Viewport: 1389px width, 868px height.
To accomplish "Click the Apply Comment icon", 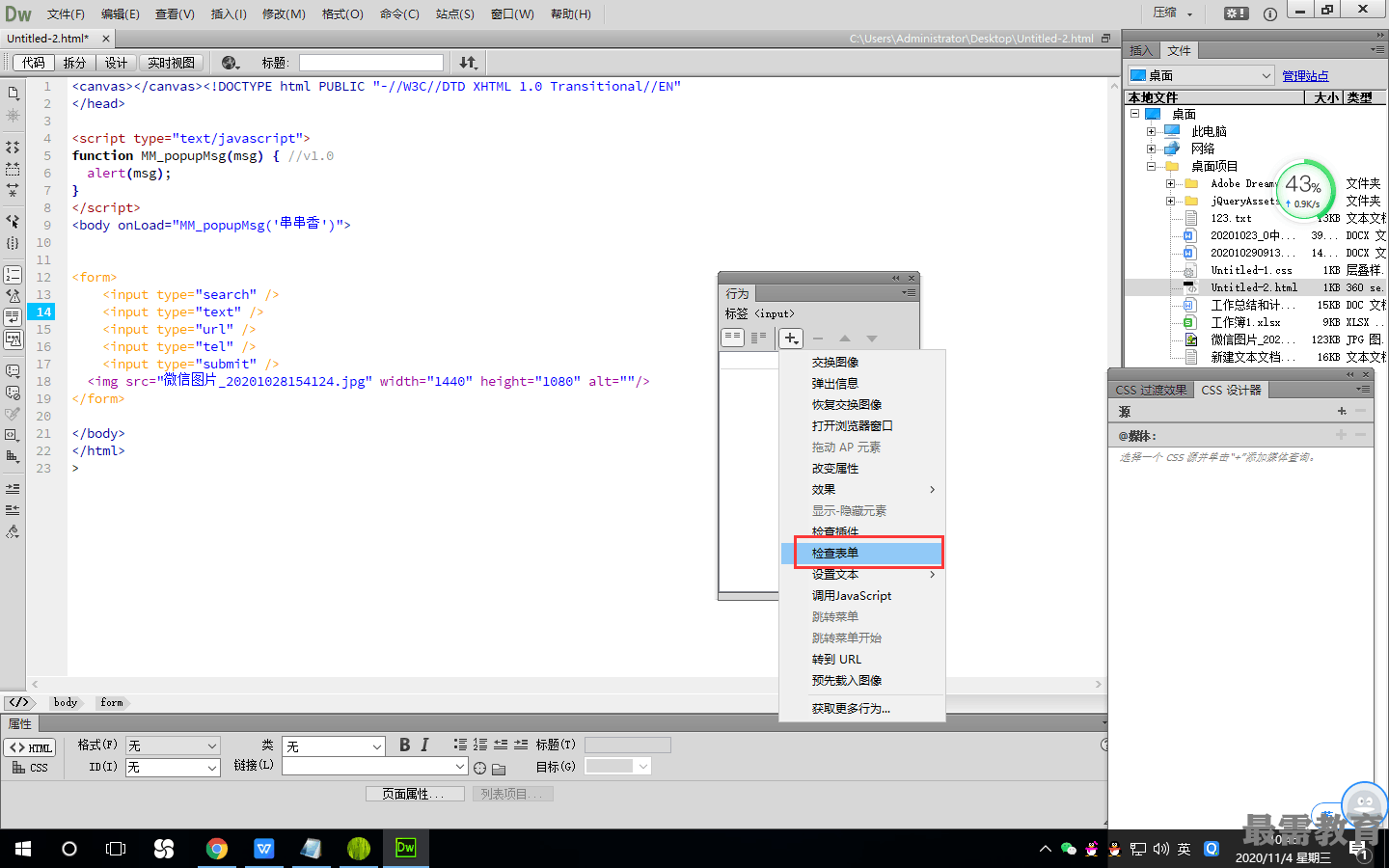I will click(14, 370).
